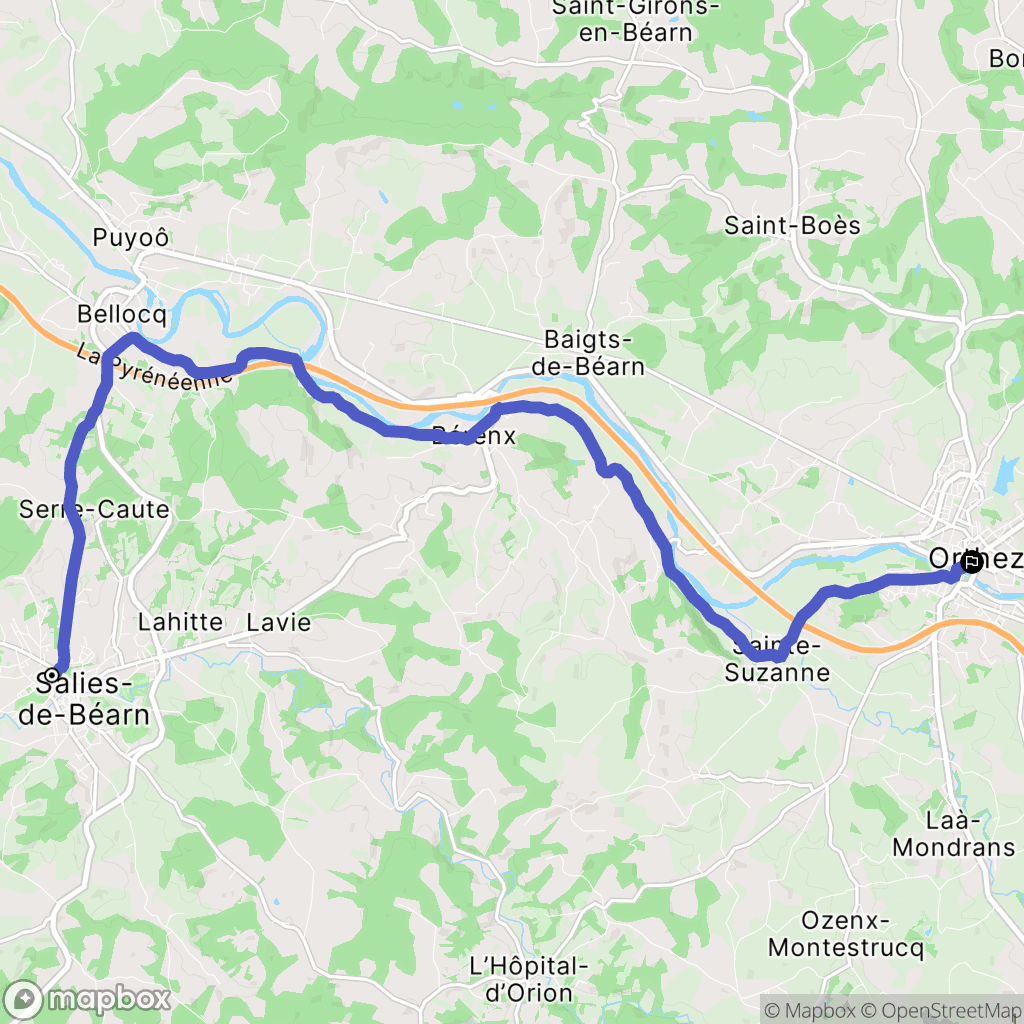Click the Salies-de-Béarn town label
The image size is (1024, 1024).
(x=84, y=699)
